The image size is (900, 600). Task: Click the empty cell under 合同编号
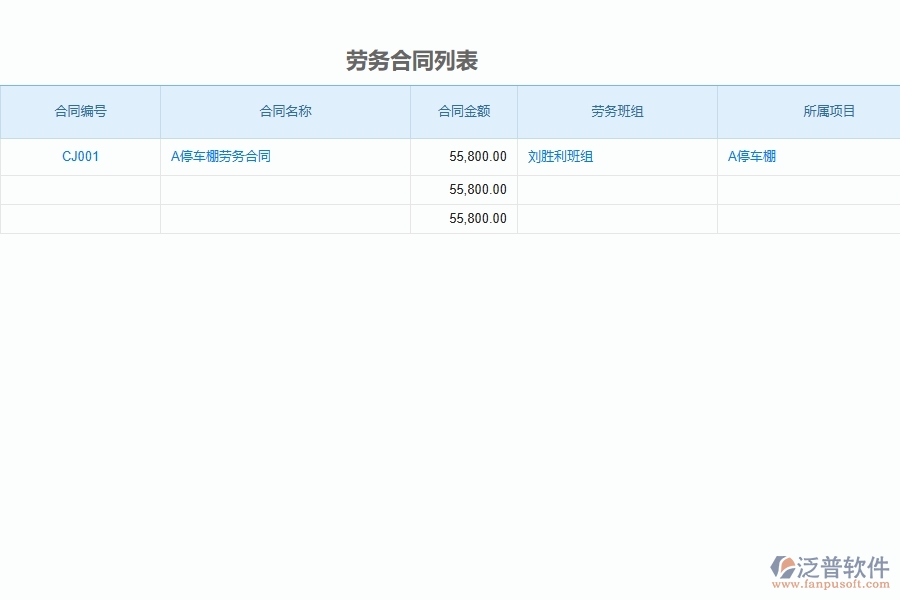tap(80, 189)
